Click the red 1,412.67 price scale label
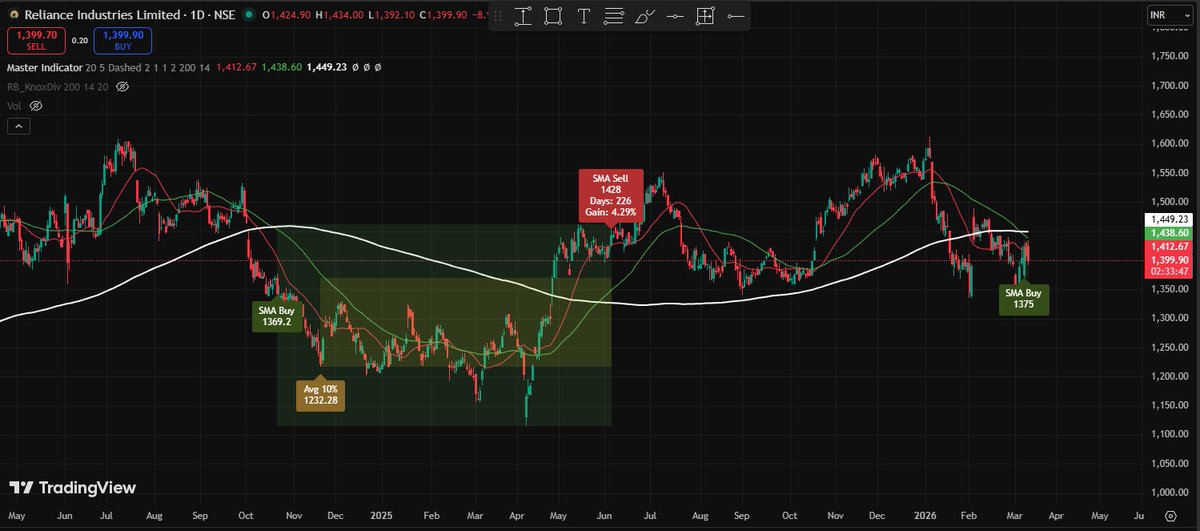1200x531 pixels. coord(1170,246)
